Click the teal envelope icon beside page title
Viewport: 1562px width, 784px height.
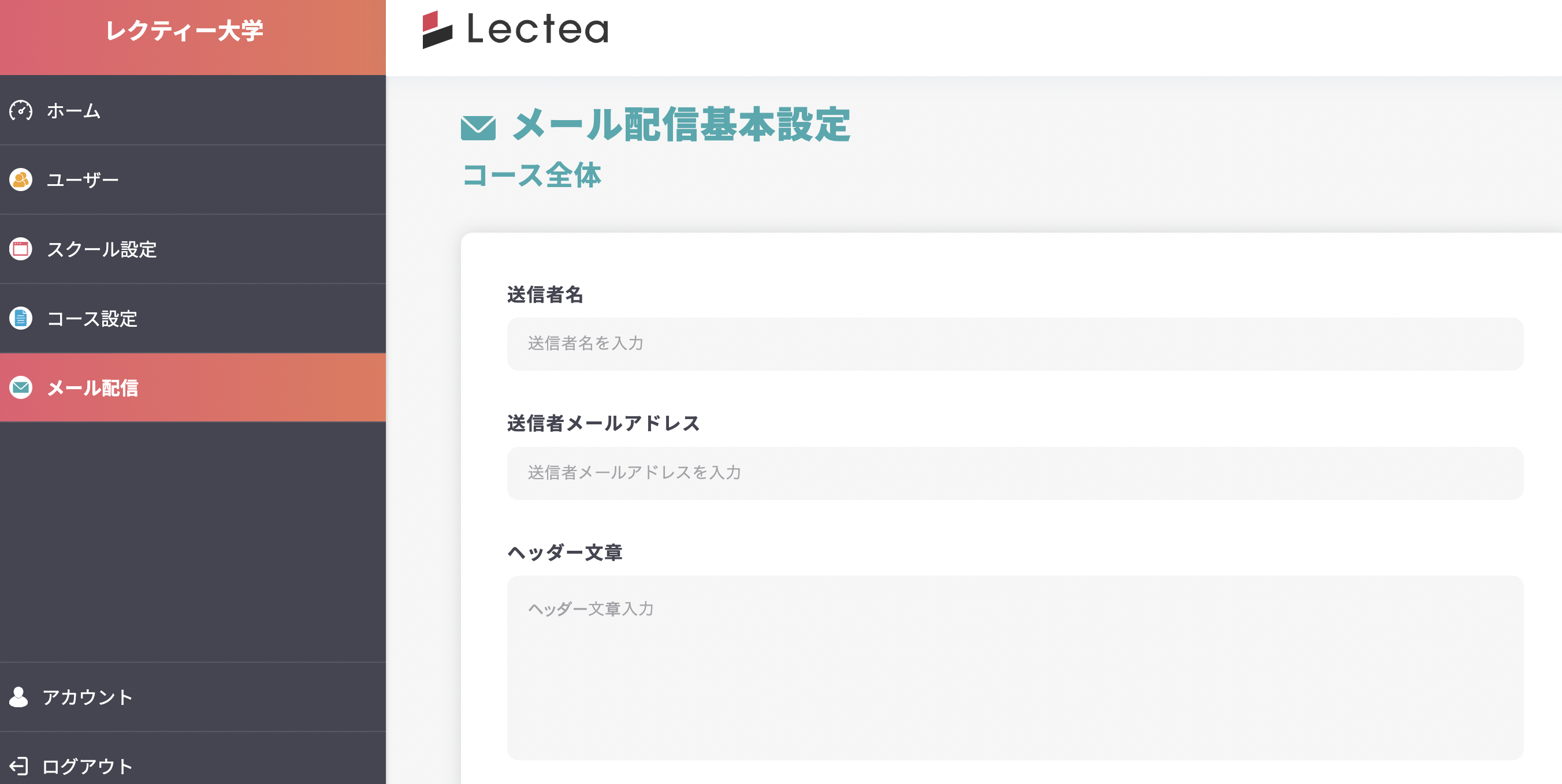[478, 127]
